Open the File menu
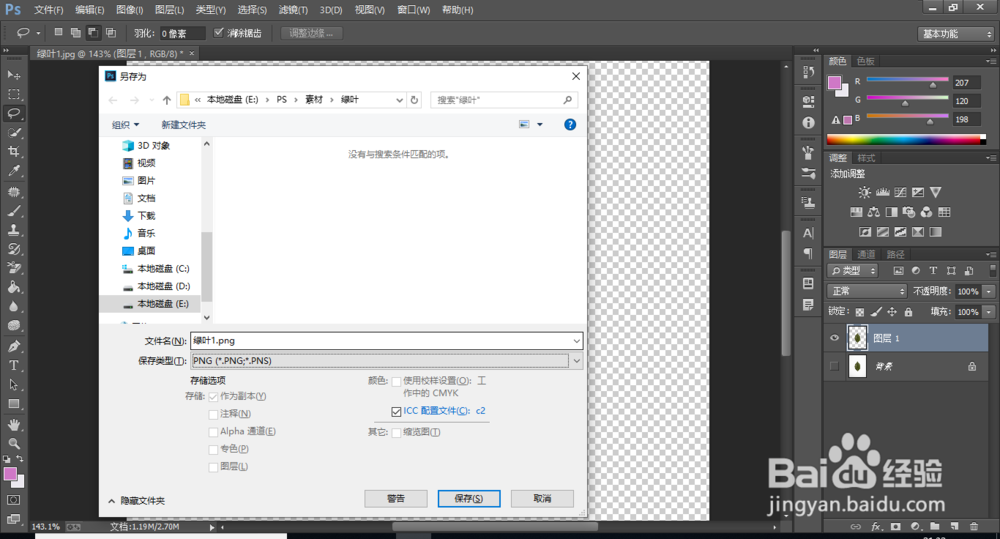Viewport: 1000px width, 539px height. point(48,10)
